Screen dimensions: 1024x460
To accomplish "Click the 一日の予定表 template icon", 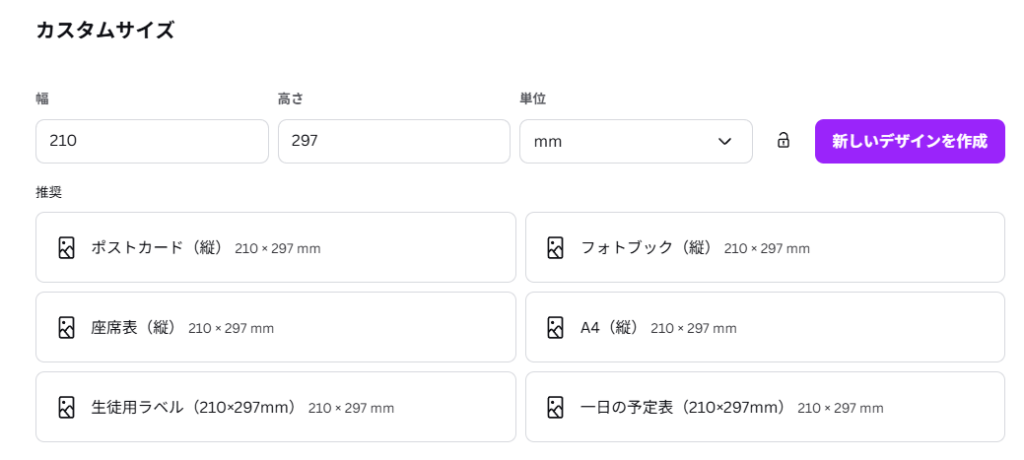I will coord(556,407).
